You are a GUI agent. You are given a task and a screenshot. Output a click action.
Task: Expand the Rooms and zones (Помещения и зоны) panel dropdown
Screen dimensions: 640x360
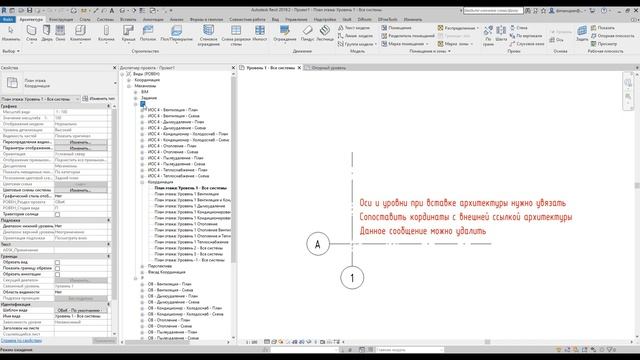pyautogui.click(x=431, y=51)
